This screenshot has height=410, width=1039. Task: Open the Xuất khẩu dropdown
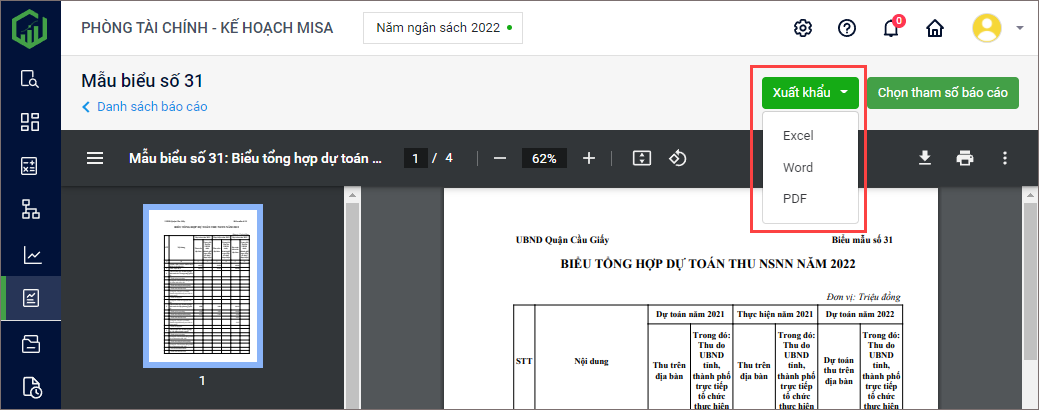tap(810, 93)
